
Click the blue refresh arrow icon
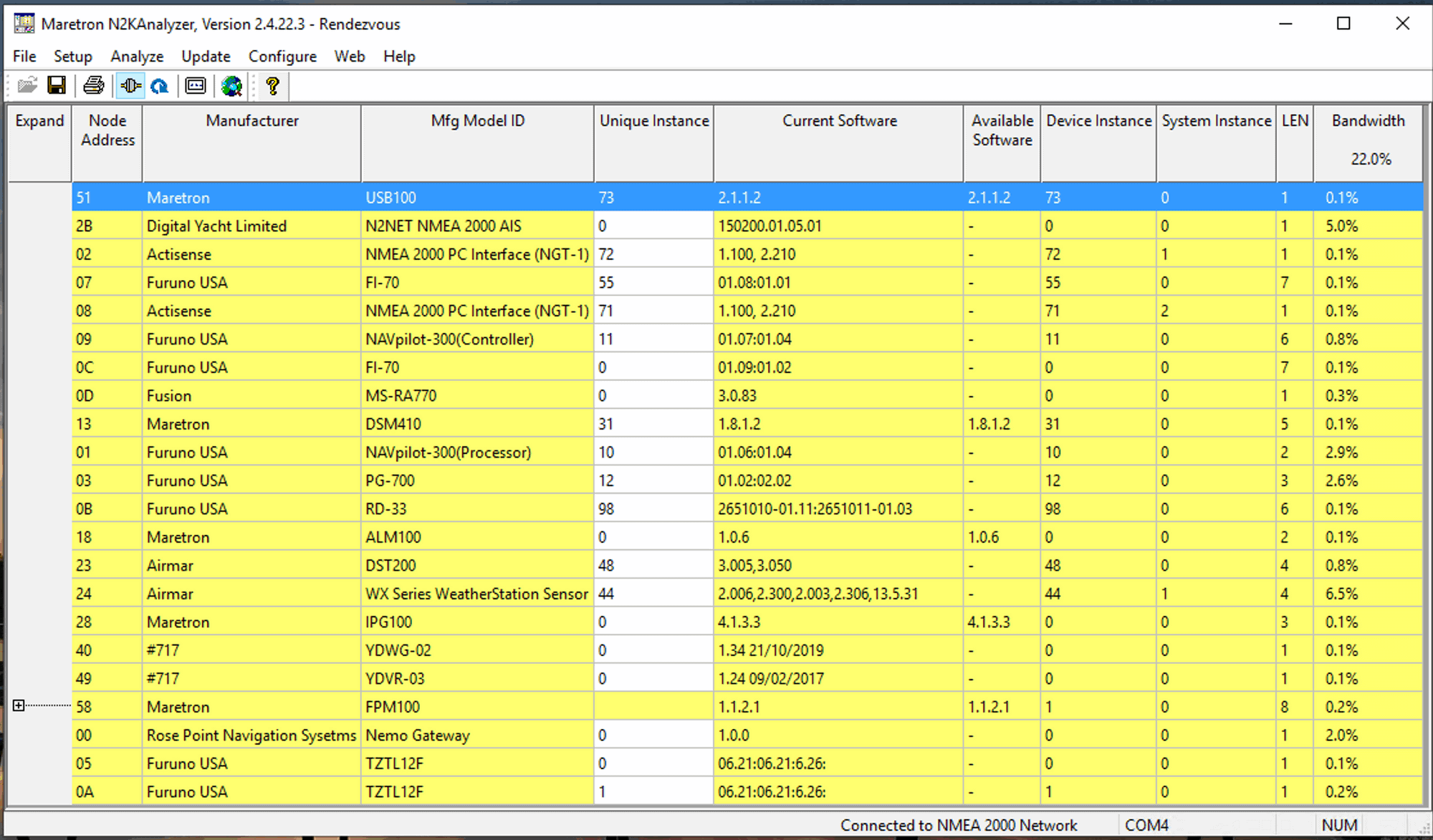click(x=160, y=86)
